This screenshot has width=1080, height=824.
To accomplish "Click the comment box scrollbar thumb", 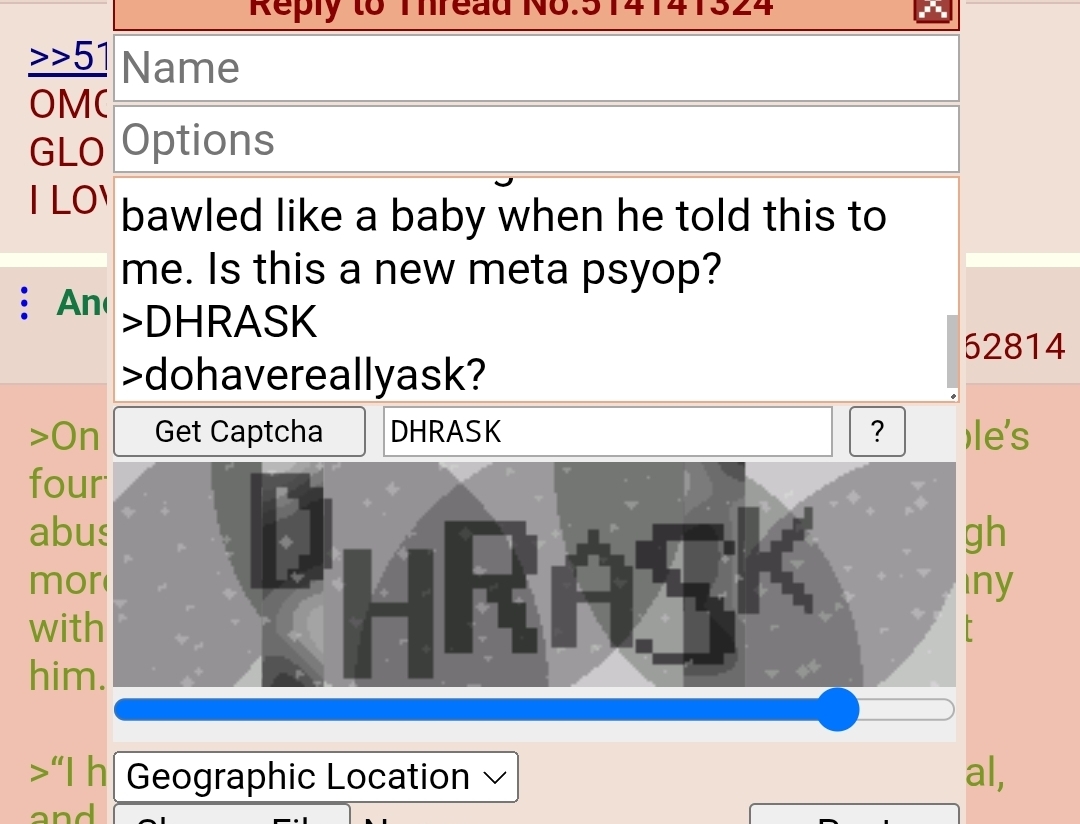I will (x=952, y=352).
